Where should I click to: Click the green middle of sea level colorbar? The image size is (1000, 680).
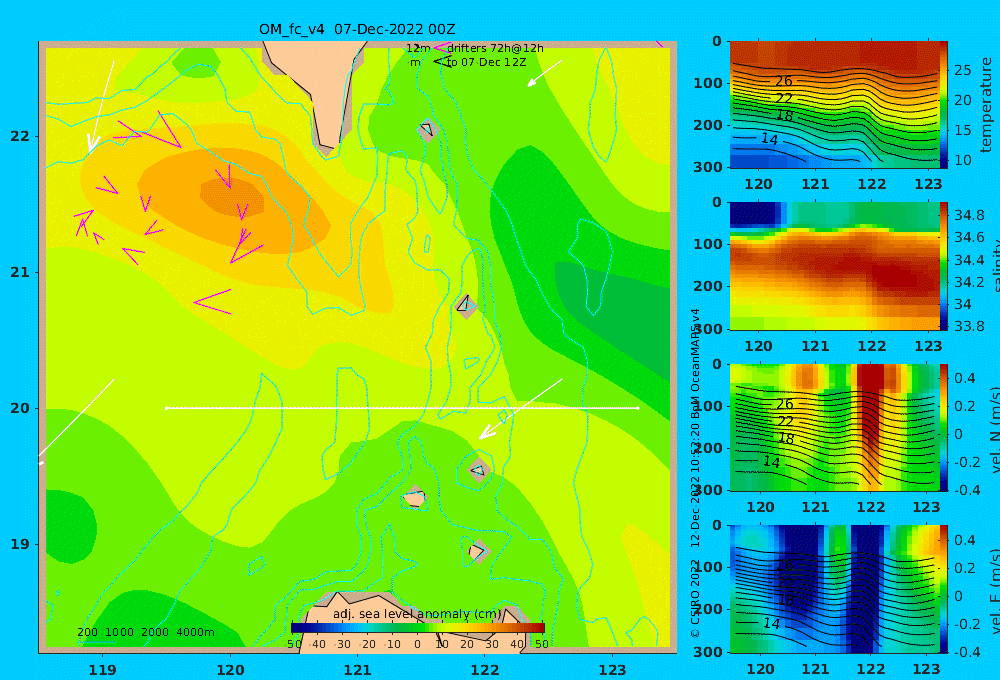pyautogui.click(x=418, y=628)
